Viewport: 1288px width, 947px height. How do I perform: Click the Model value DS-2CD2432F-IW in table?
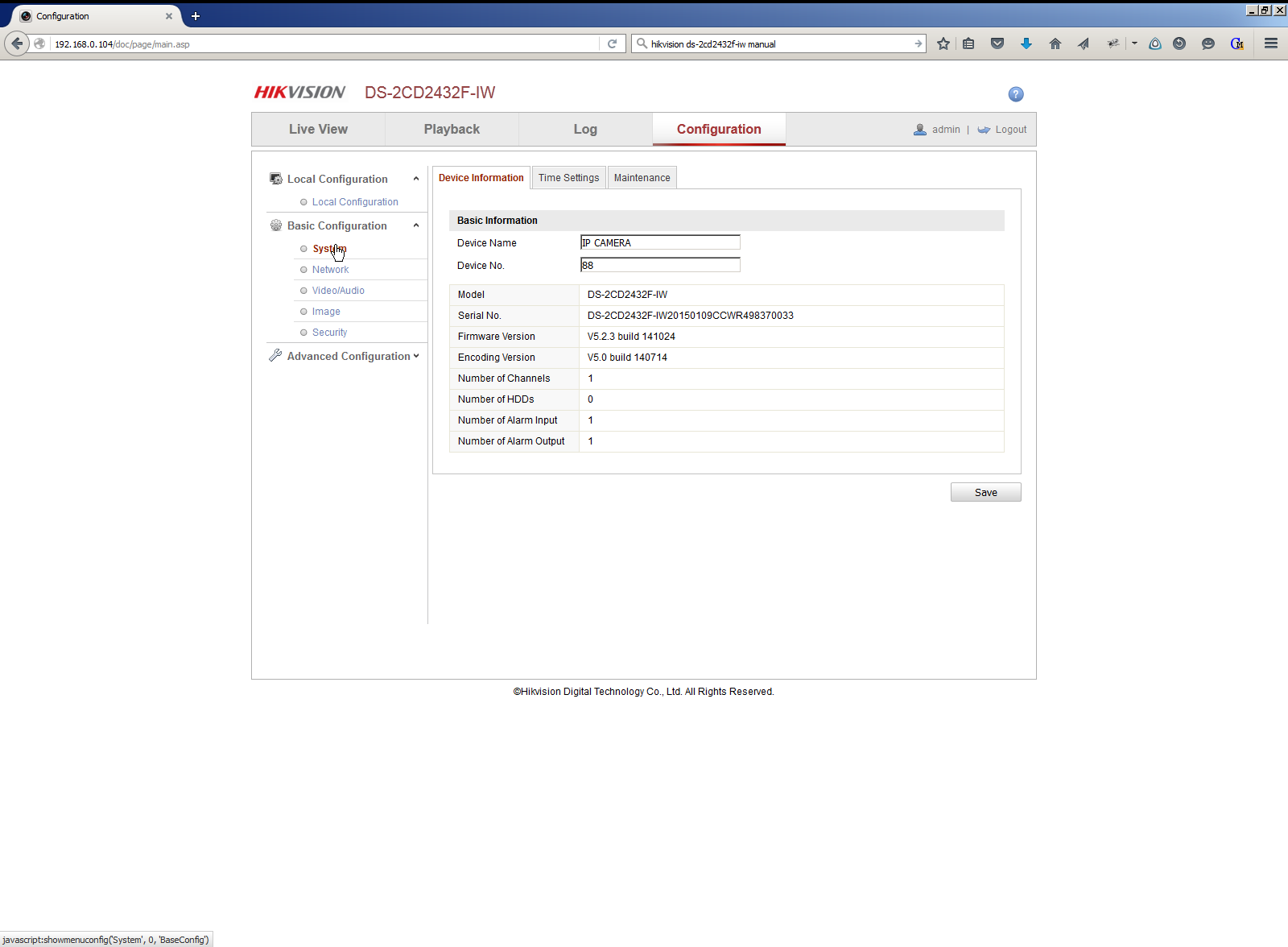(627, 295)
